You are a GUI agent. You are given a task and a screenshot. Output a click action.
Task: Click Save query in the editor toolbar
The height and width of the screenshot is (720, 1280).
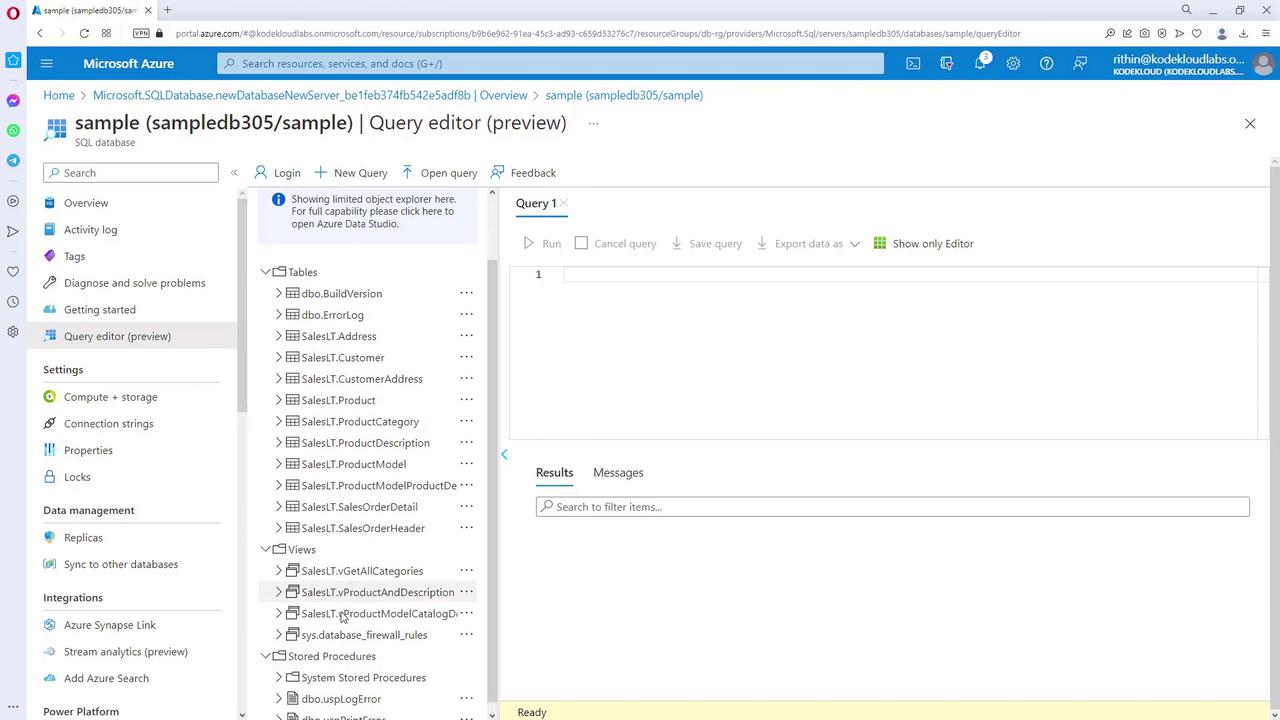pos(706,243)
